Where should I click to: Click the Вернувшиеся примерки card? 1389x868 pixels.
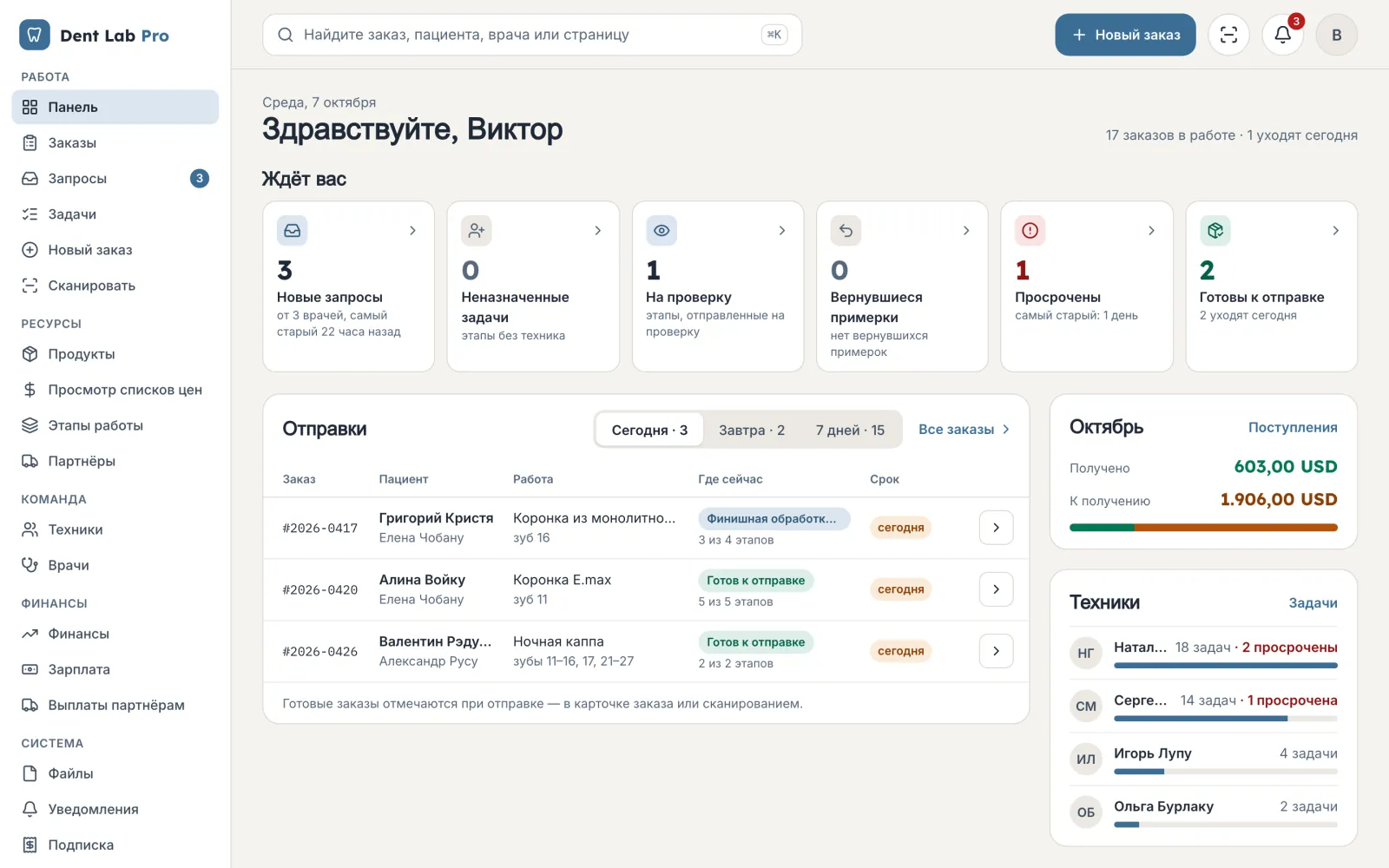(902, 286)
